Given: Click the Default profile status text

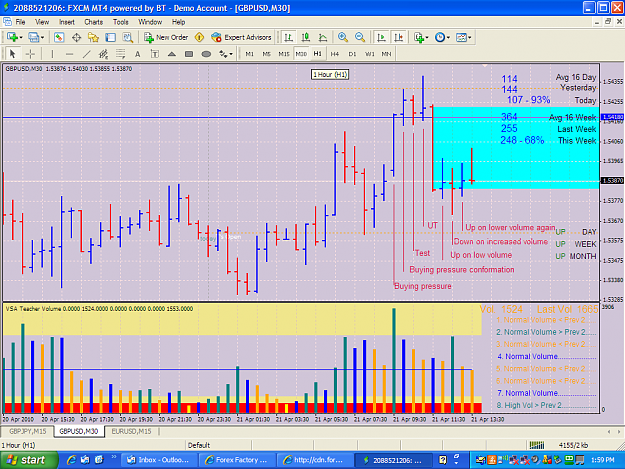Looking at the screenshot, I should tap(199, 445).
